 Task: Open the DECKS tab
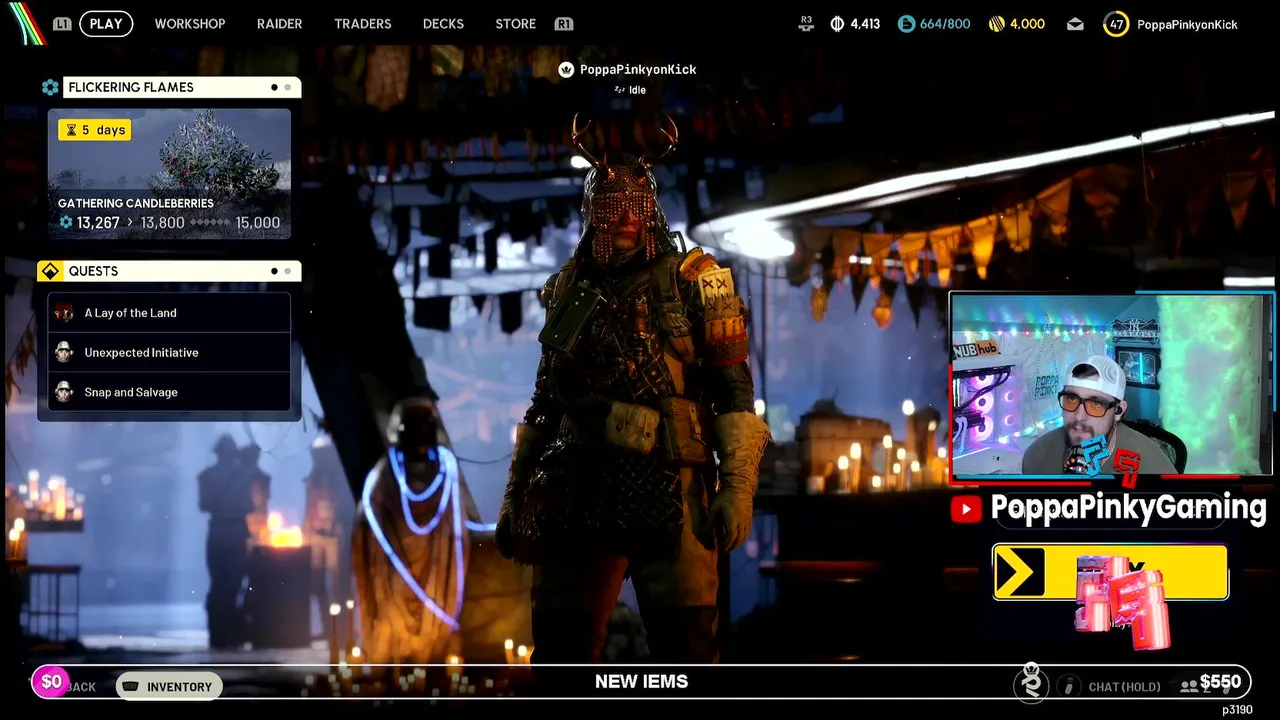[x=443, y=24]
